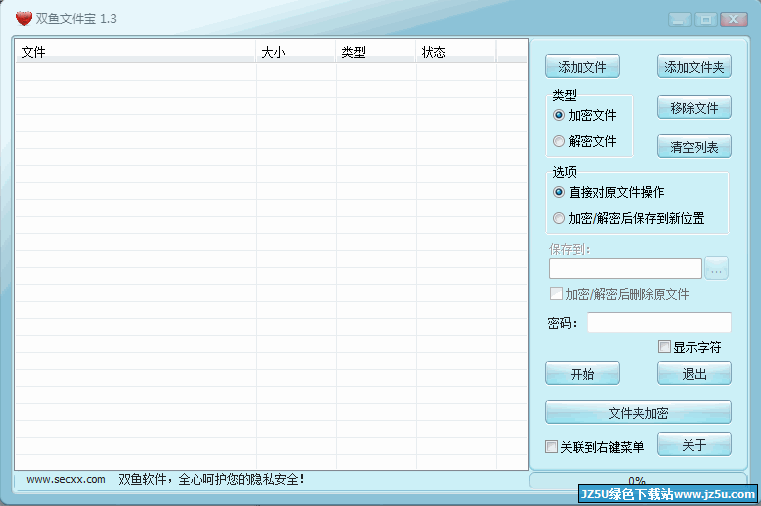Click the 双鱼文件宝 1.3 title text
Viewport: 761px width, 506px height.
(76, 18)
